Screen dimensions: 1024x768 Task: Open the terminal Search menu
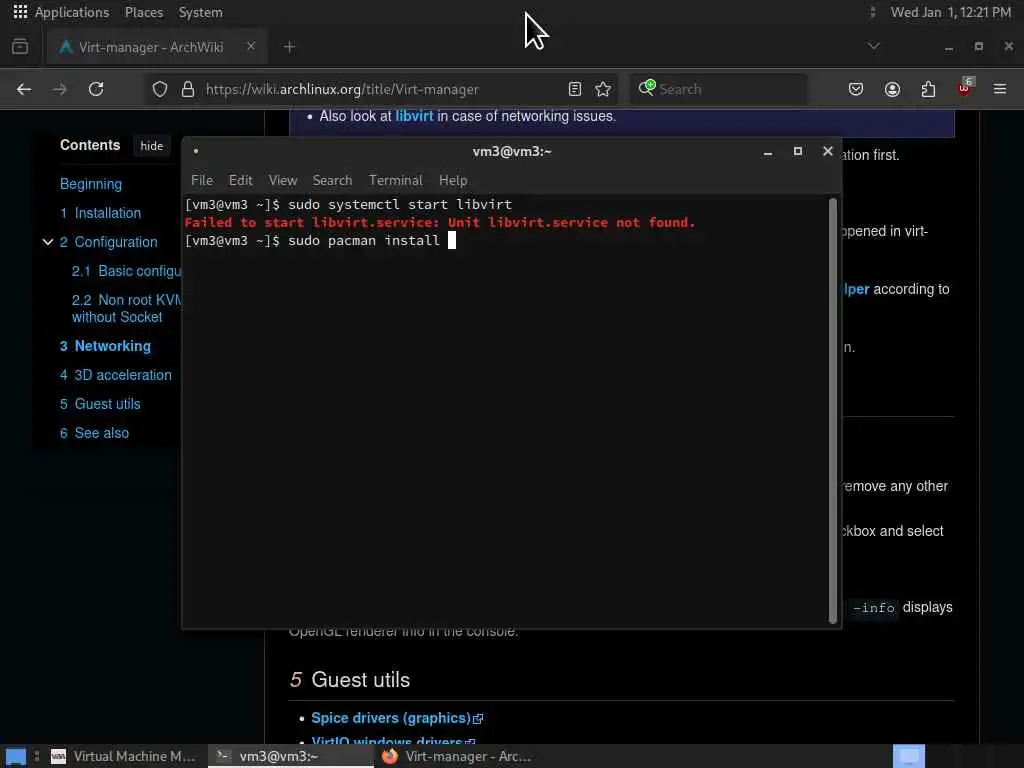(x=332, y=180)
